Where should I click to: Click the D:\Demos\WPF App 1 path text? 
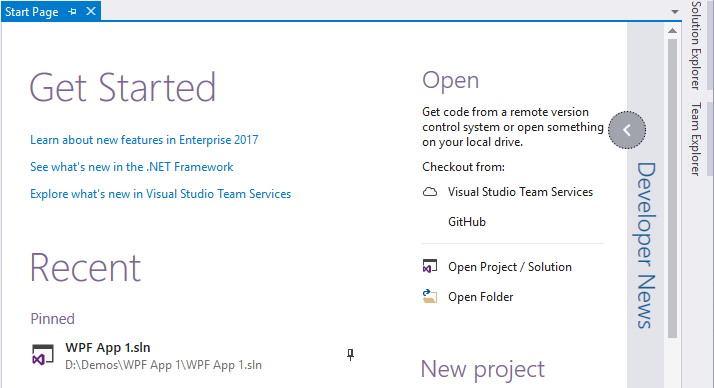(x=163, y=365)
